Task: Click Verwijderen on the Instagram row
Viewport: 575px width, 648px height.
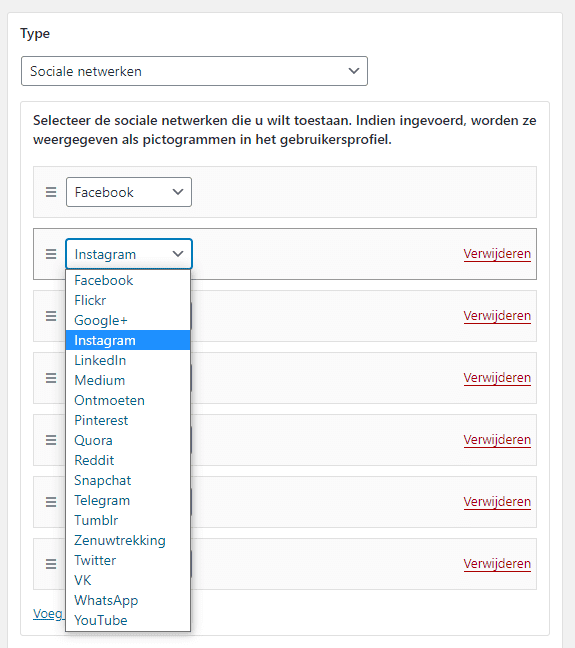Action: (x=497, y=254)
